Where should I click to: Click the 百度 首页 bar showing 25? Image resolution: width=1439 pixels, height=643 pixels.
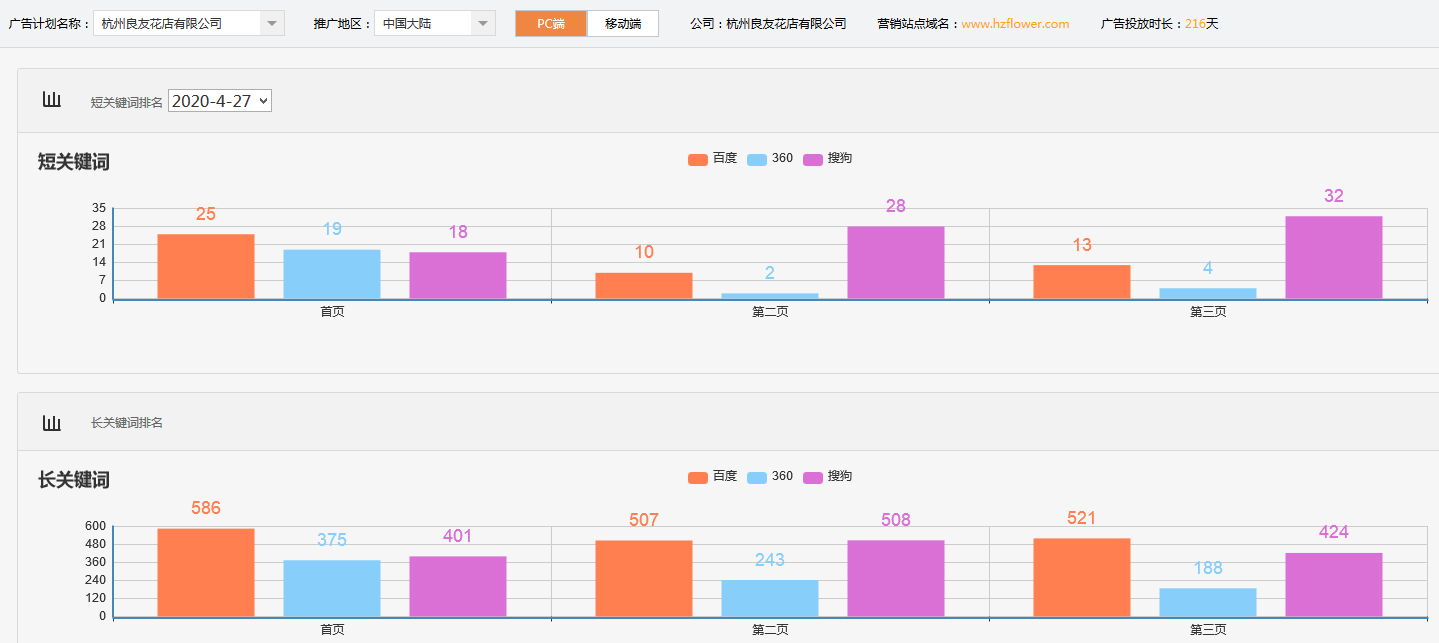[206, 266]
